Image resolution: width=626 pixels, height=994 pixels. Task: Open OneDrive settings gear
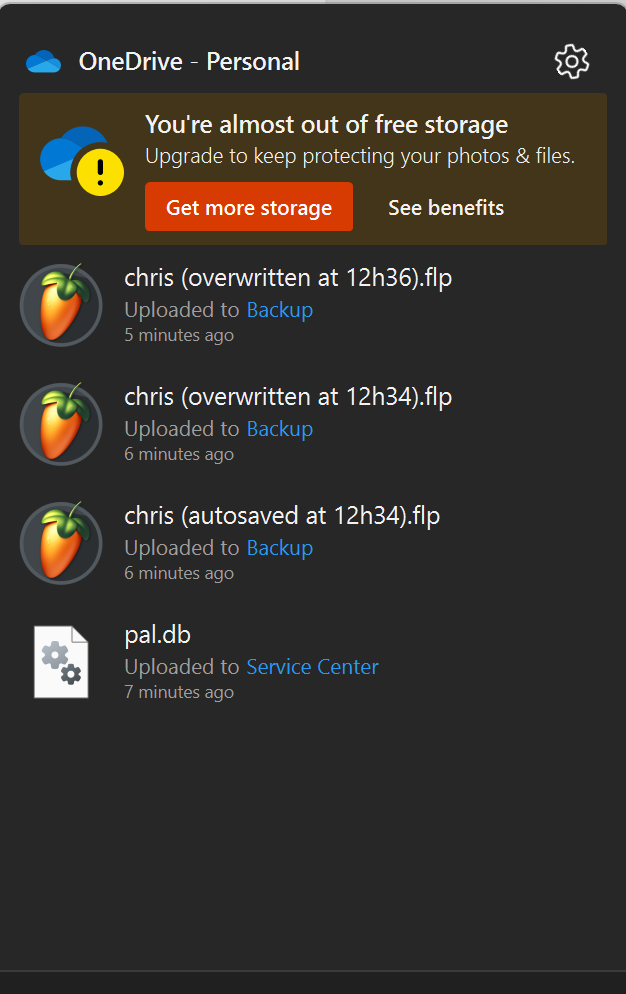point(572,62)
